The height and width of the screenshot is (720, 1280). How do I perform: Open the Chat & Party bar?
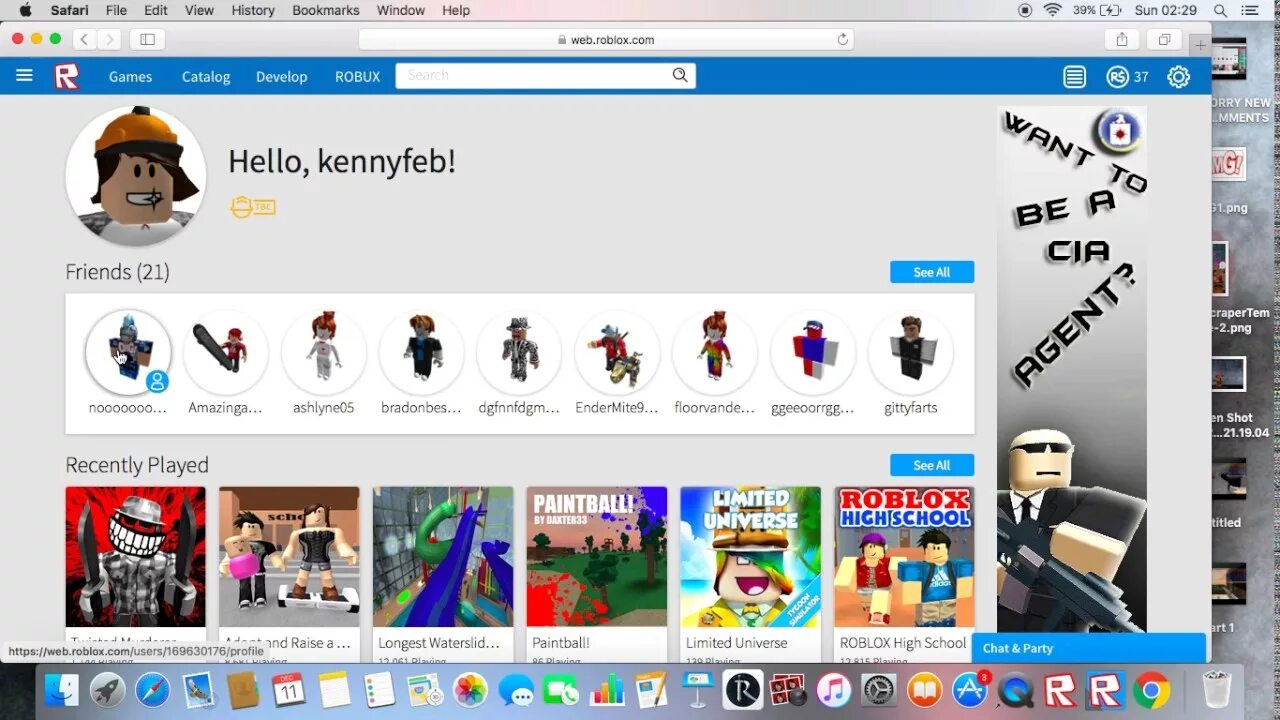[1088, 648]
